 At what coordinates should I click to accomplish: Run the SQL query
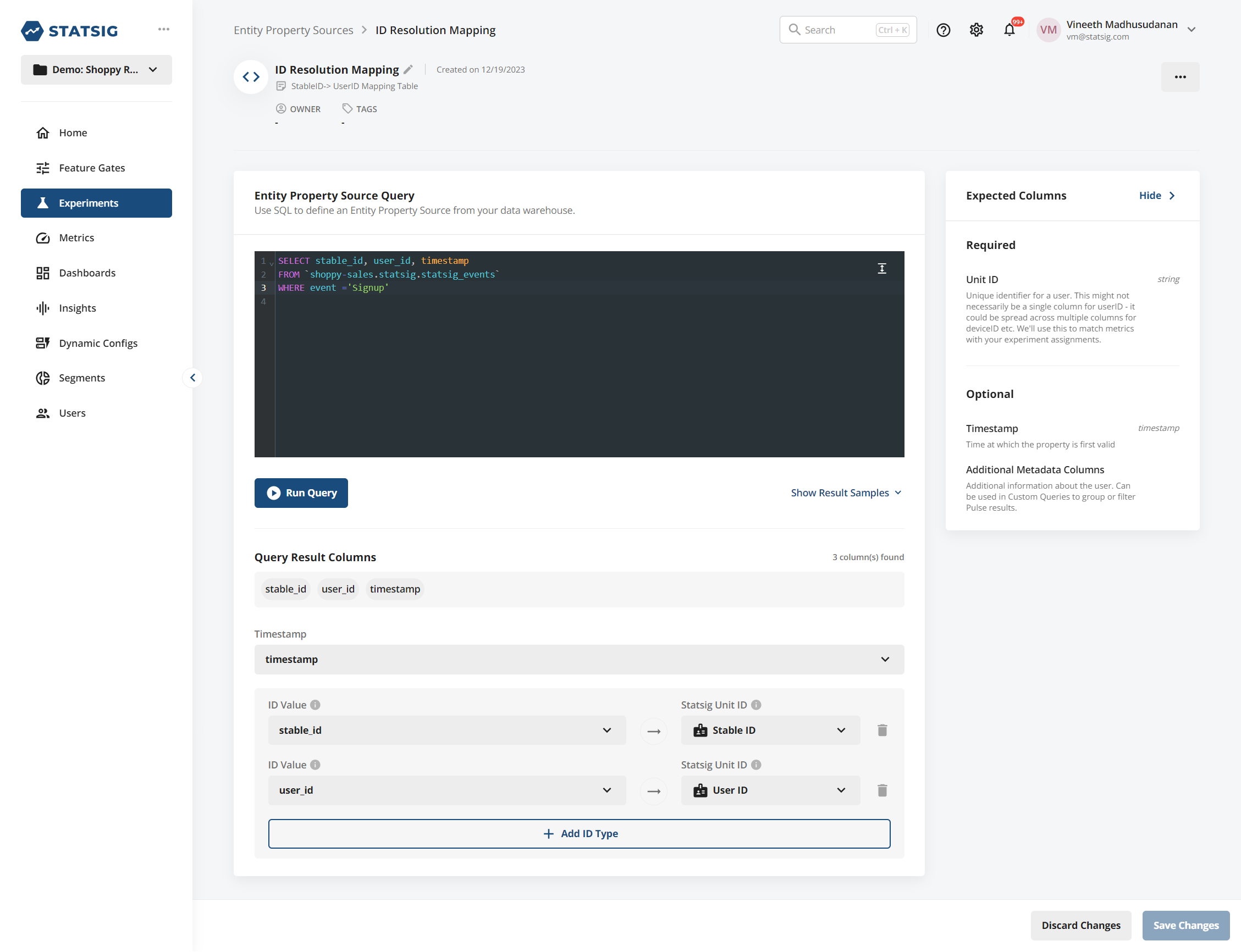click(301, 492)
